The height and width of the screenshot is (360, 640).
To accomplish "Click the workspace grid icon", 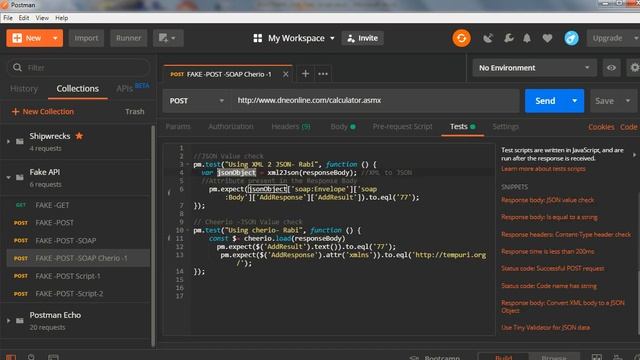I will click(258, 38).
